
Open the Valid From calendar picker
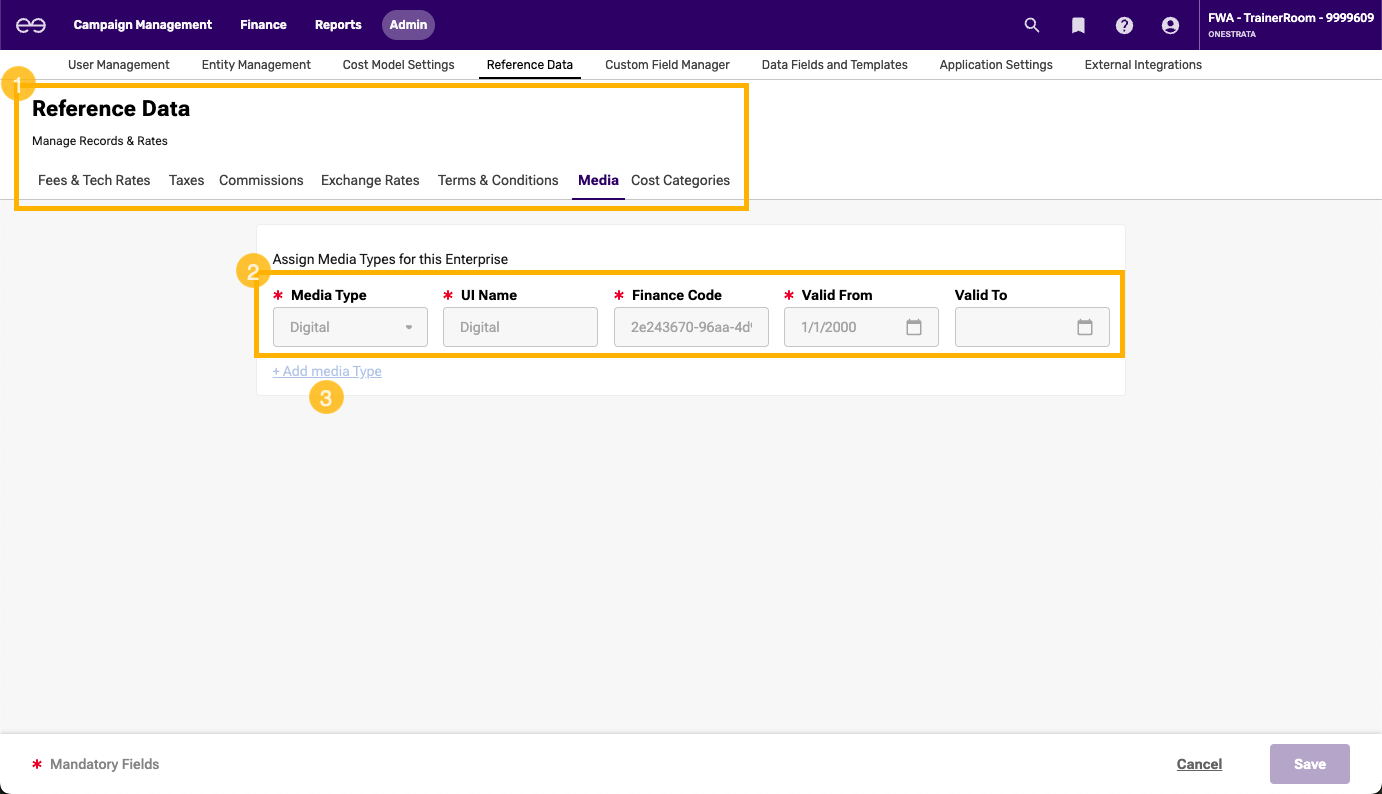click(x=913, y=327)
